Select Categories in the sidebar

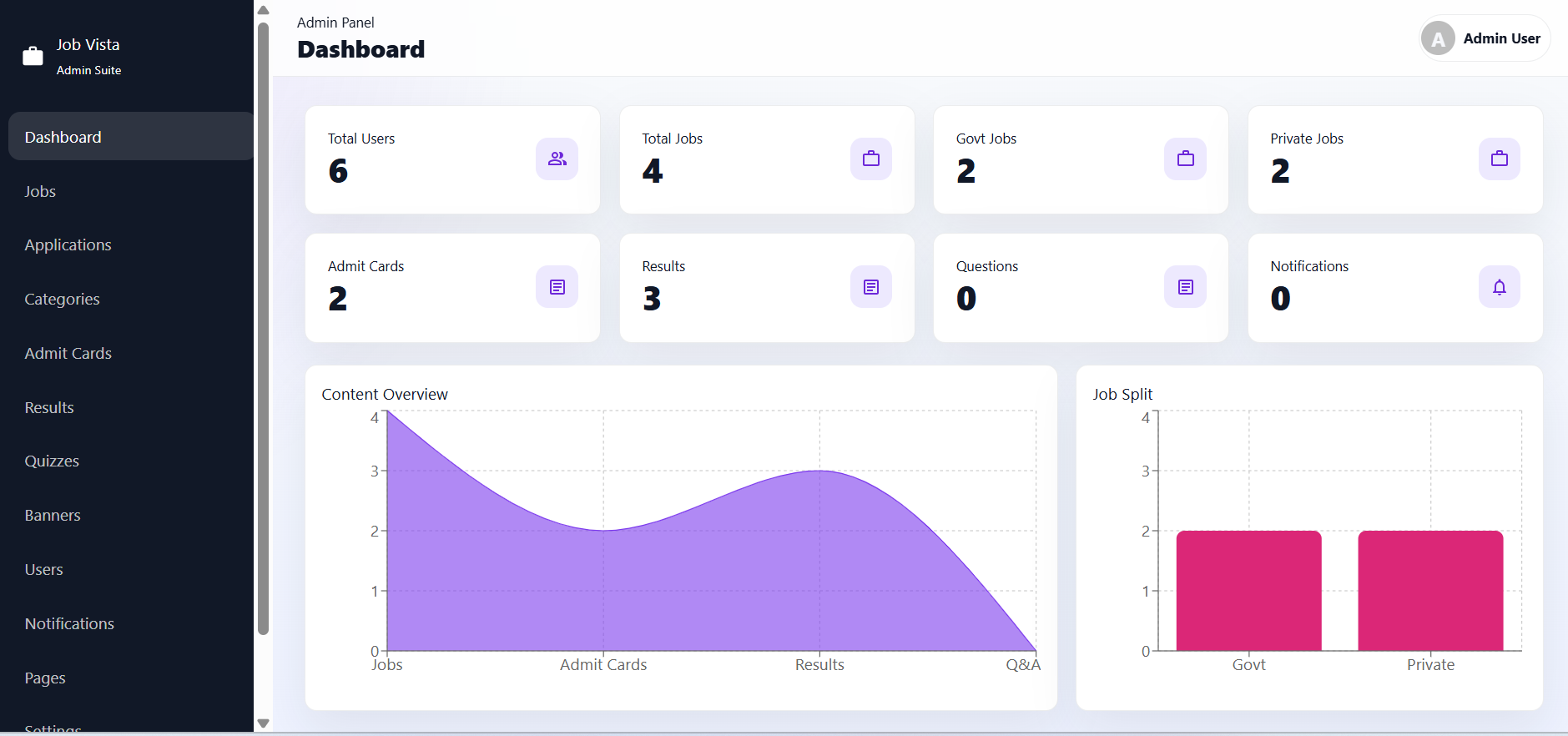click(x=131, y=299)
